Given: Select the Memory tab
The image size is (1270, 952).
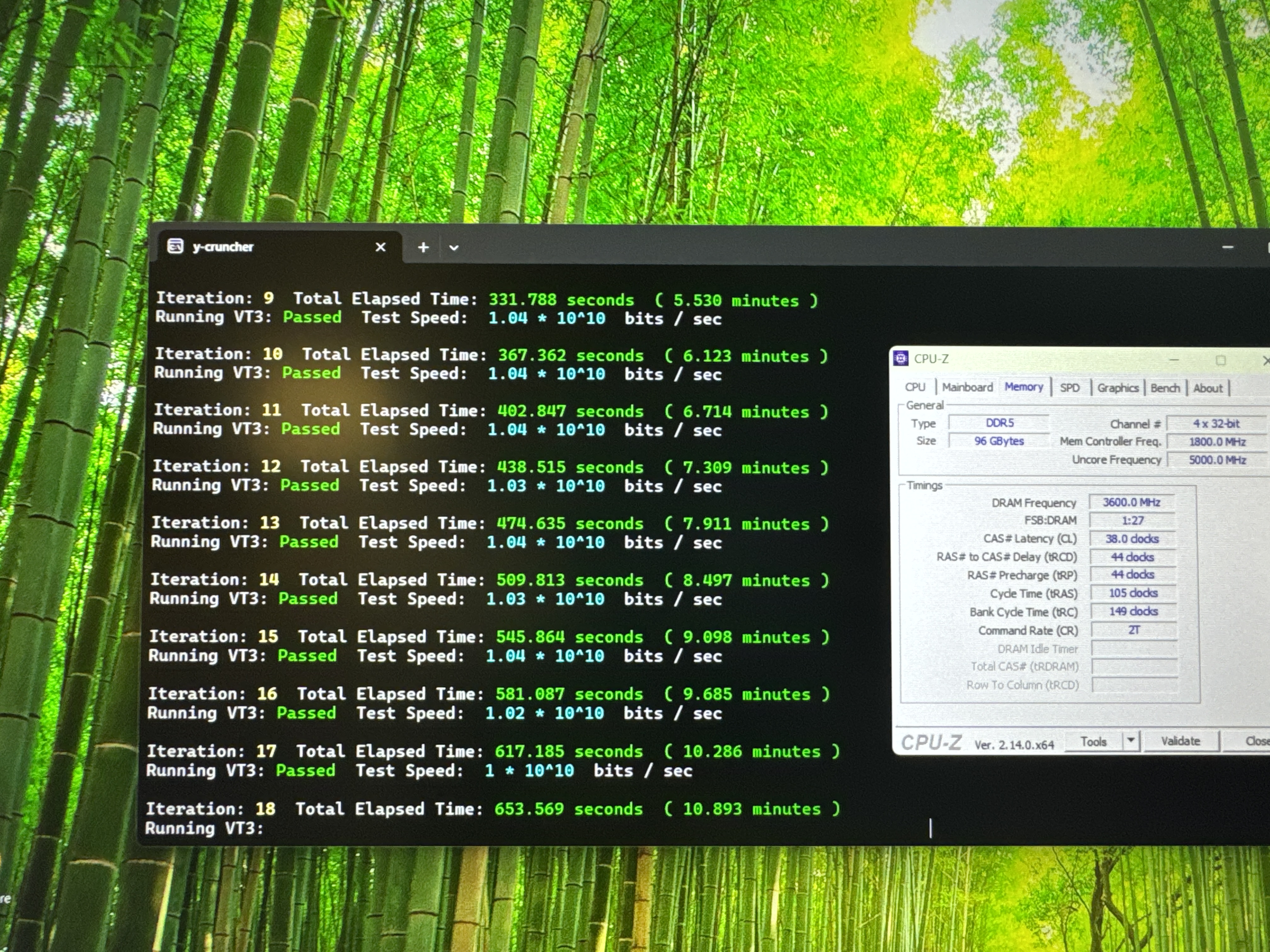Looking at the screenshot, I should (1023, 387).
